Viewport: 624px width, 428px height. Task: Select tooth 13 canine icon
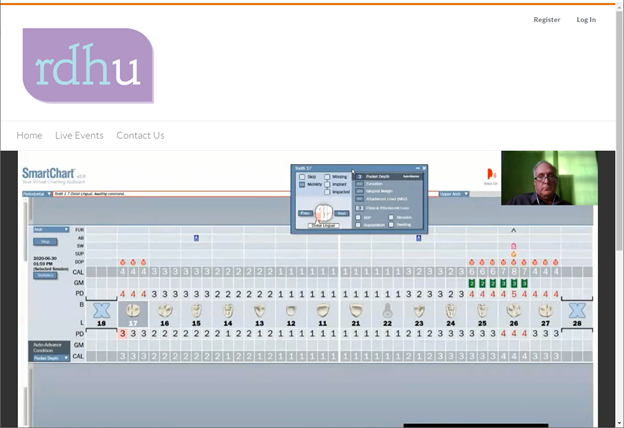[x=259, y=311]
